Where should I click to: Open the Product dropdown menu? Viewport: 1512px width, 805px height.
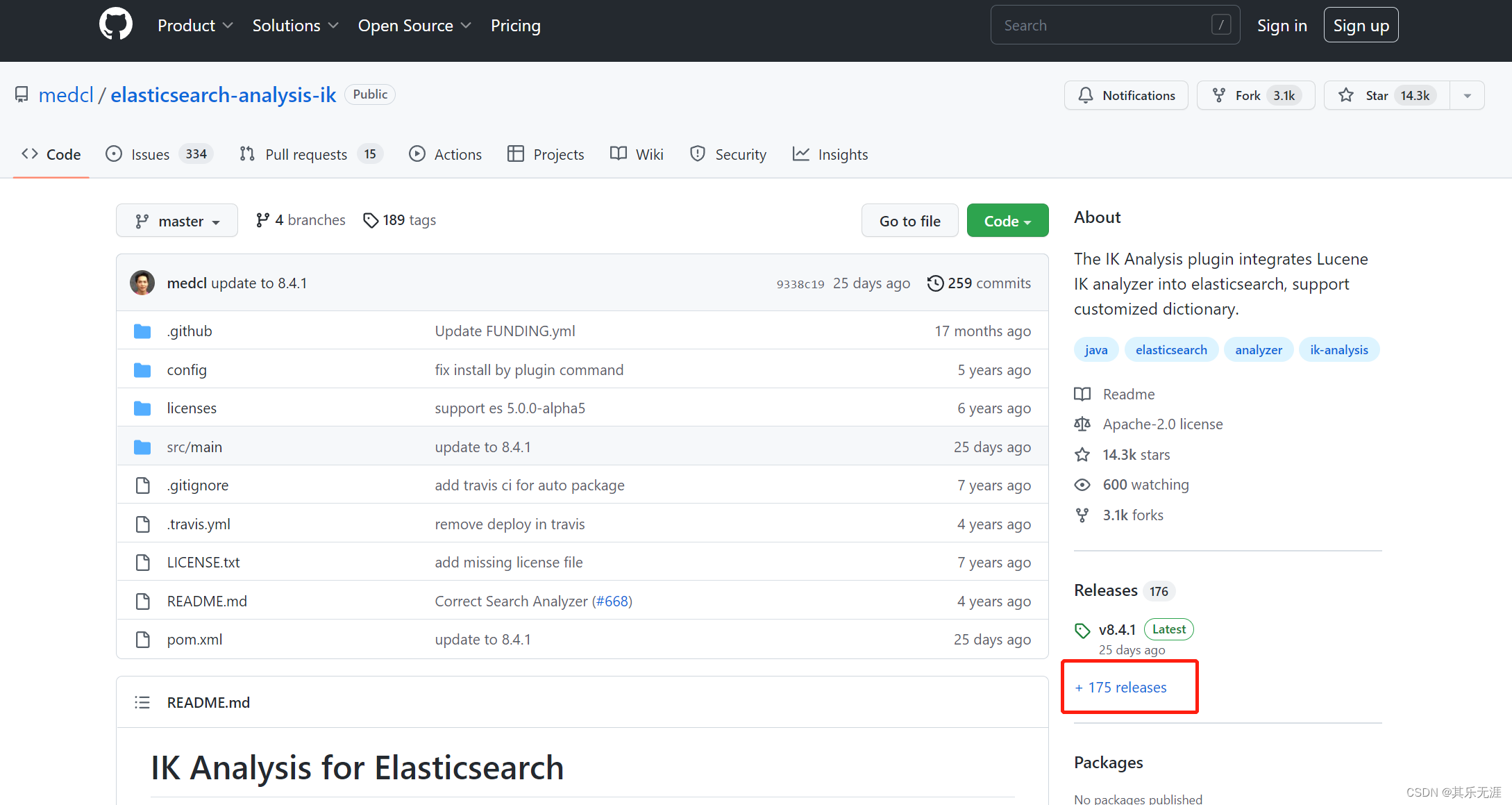pyautogui.click(x=195, y=26)
